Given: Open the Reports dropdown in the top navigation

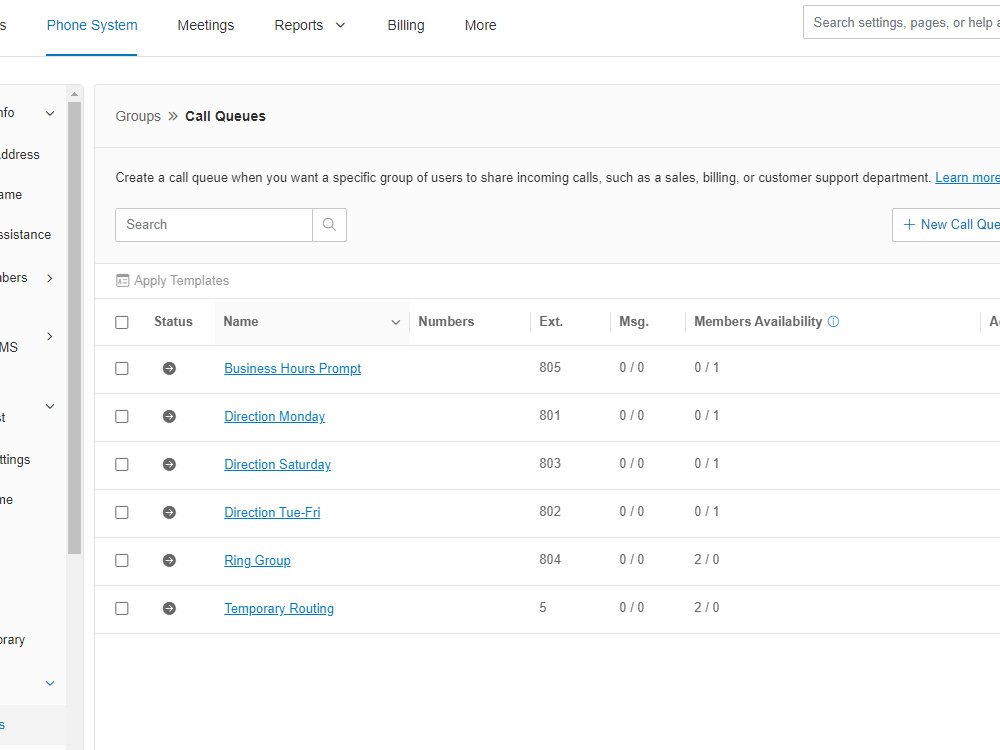Looking at the screenshot, I should (x=310, y=25).
